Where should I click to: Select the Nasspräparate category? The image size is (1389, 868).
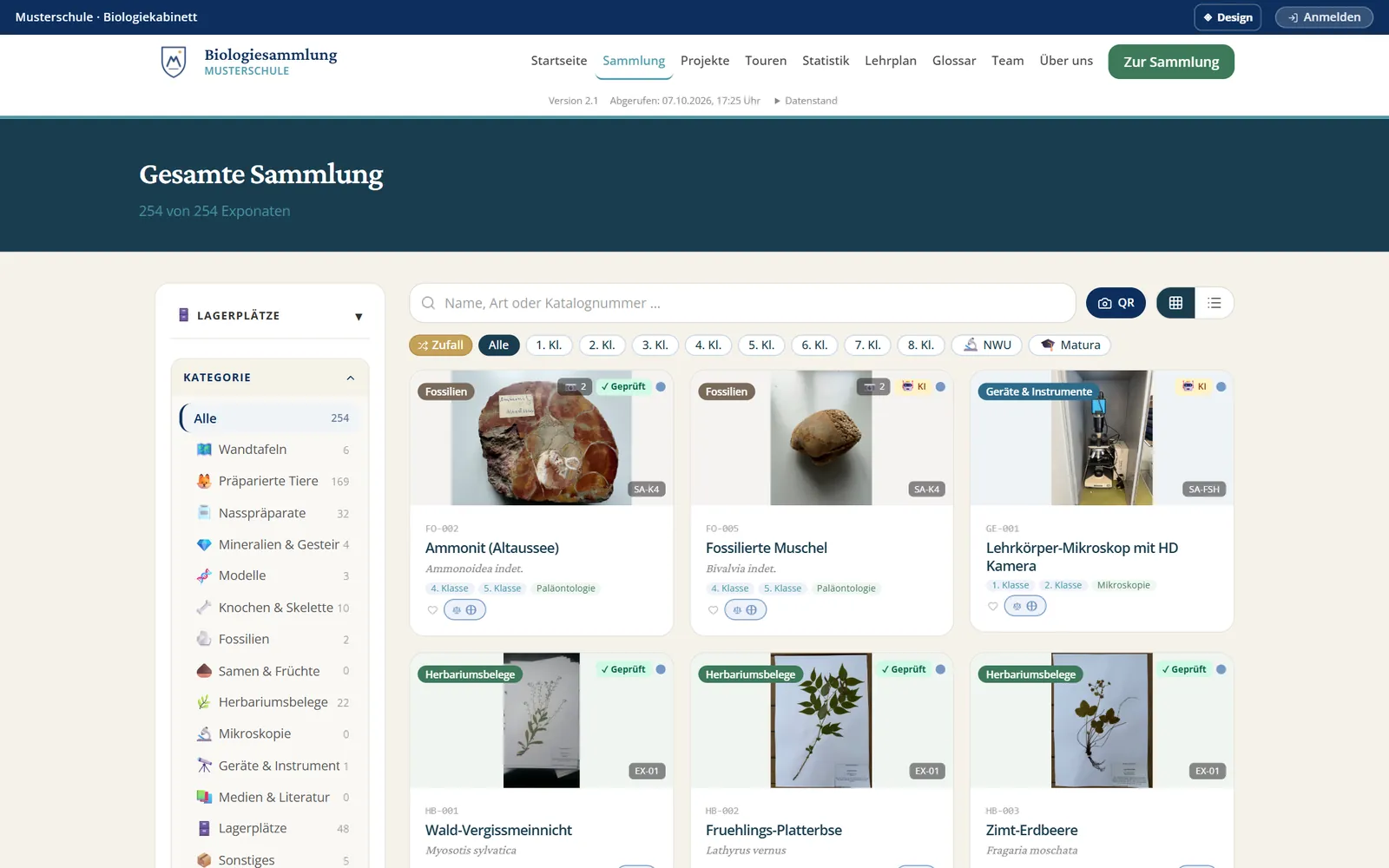271,513
